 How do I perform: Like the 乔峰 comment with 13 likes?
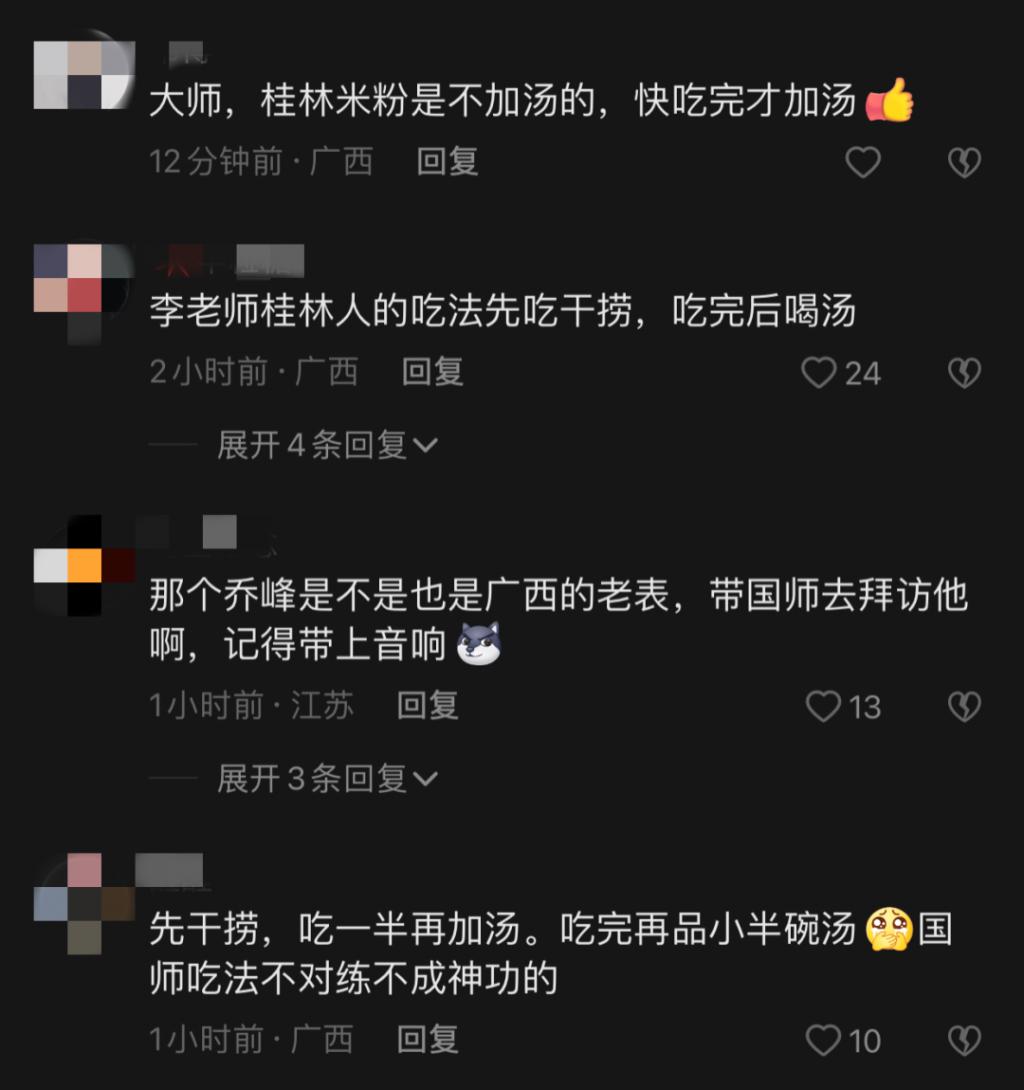click(823, 706)
